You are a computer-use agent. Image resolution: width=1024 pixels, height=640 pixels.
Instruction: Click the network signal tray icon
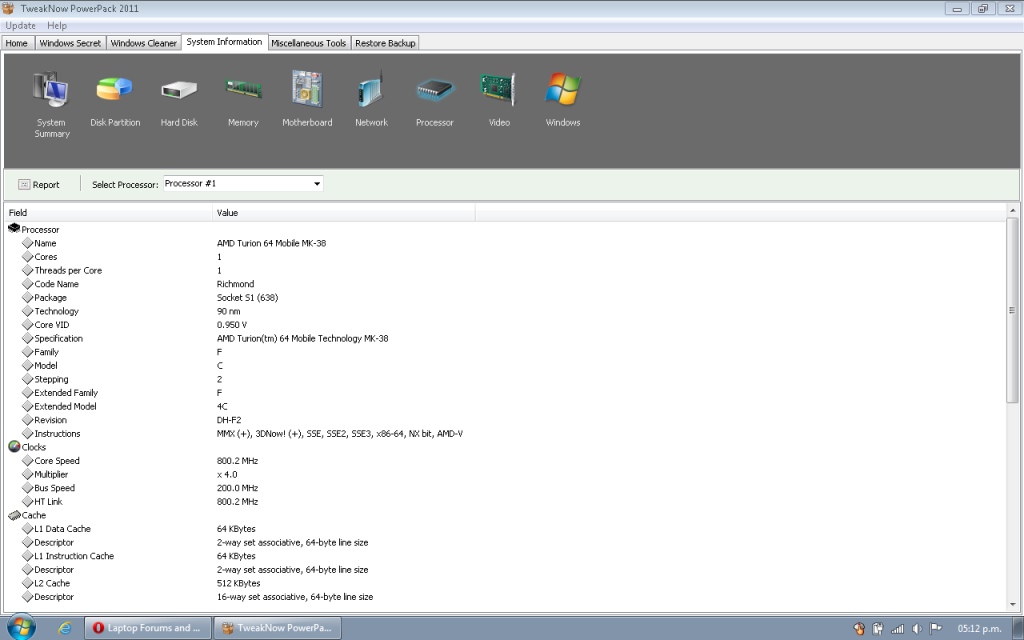click(898, 628)
